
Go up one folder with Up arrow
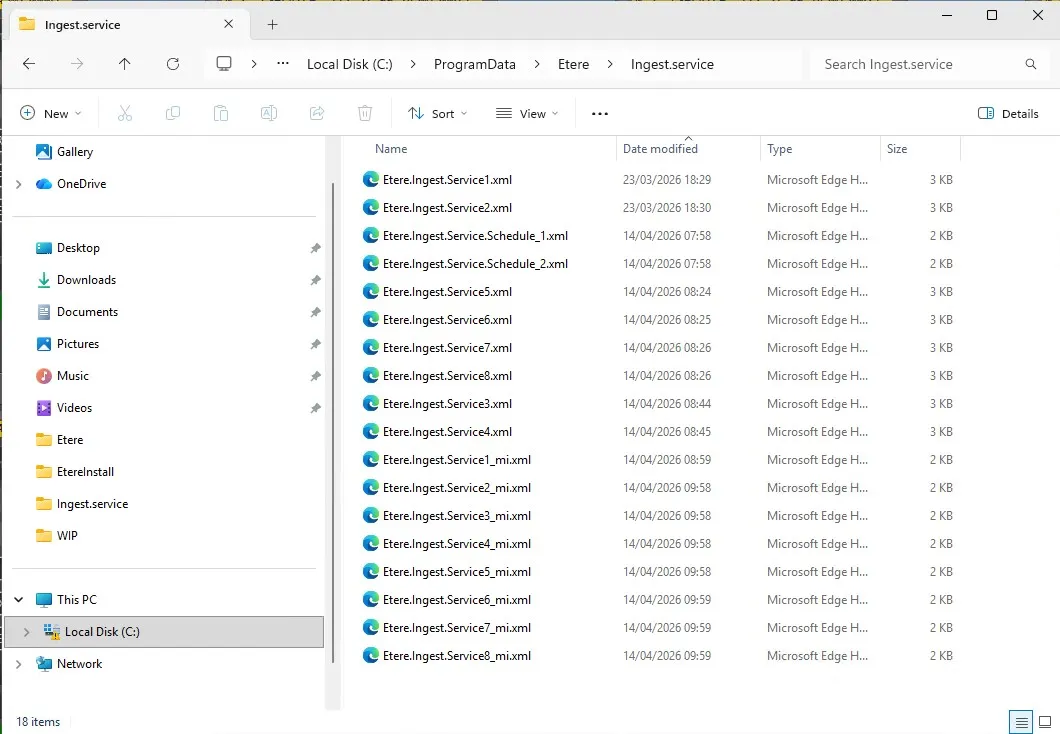click(124, 64)
